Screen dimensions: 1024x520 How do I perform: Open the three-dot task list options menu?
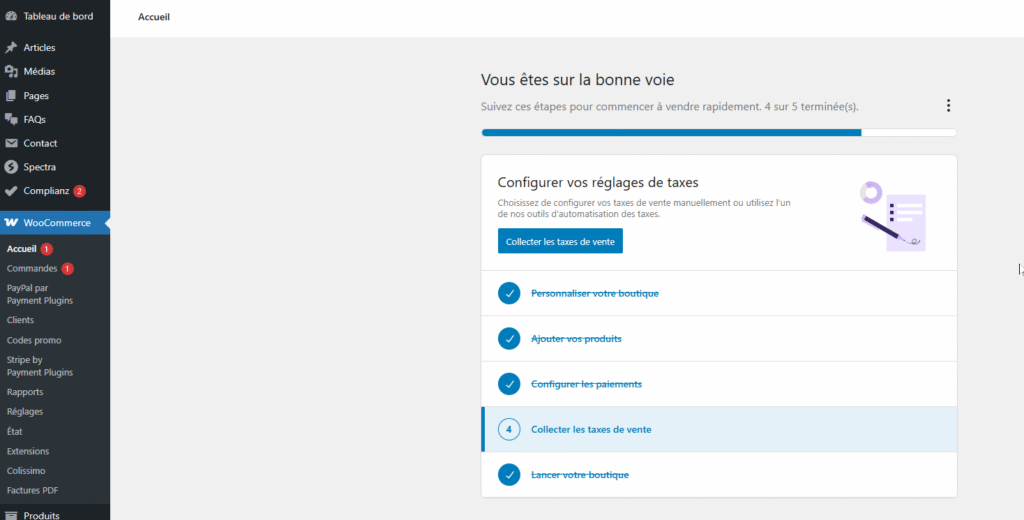pos(948,106)
